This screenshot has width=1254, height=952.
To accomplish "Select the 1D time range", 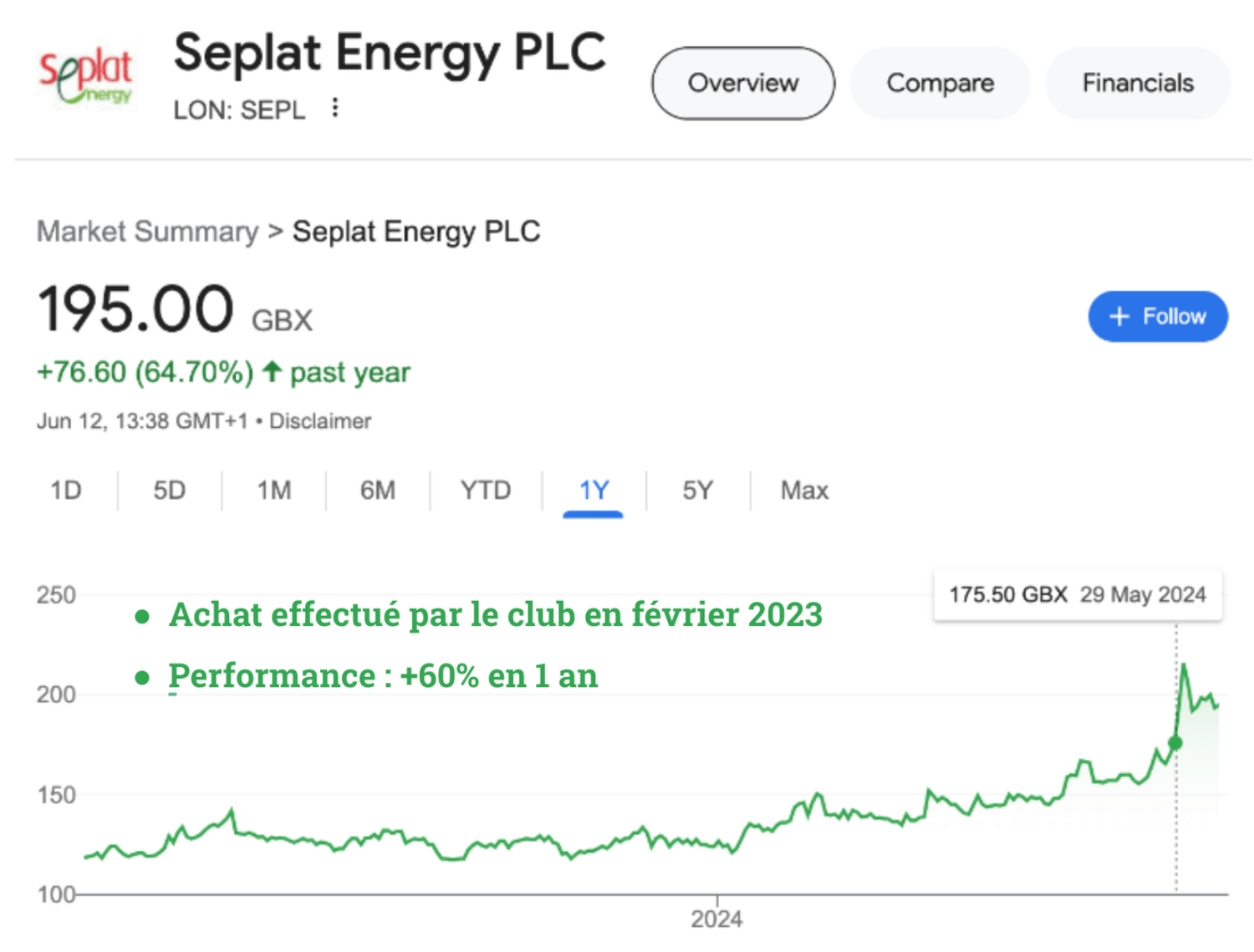I will [66, 490].
